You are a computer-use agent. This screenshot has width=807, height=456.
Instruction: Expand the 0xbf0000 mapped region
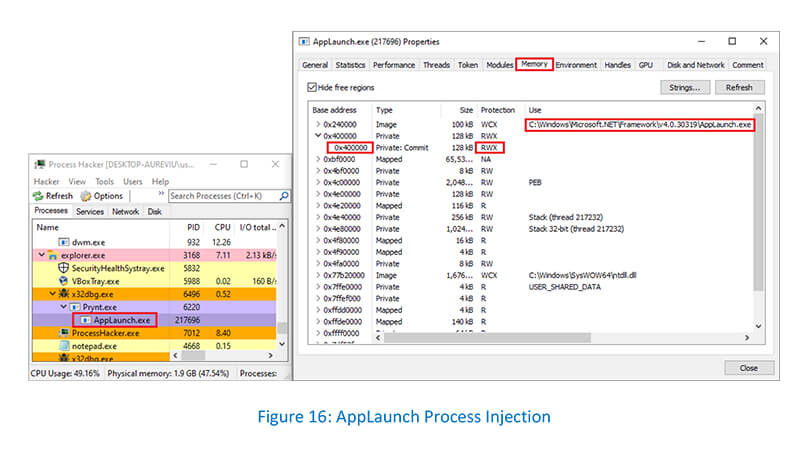(x=318, y=160)
